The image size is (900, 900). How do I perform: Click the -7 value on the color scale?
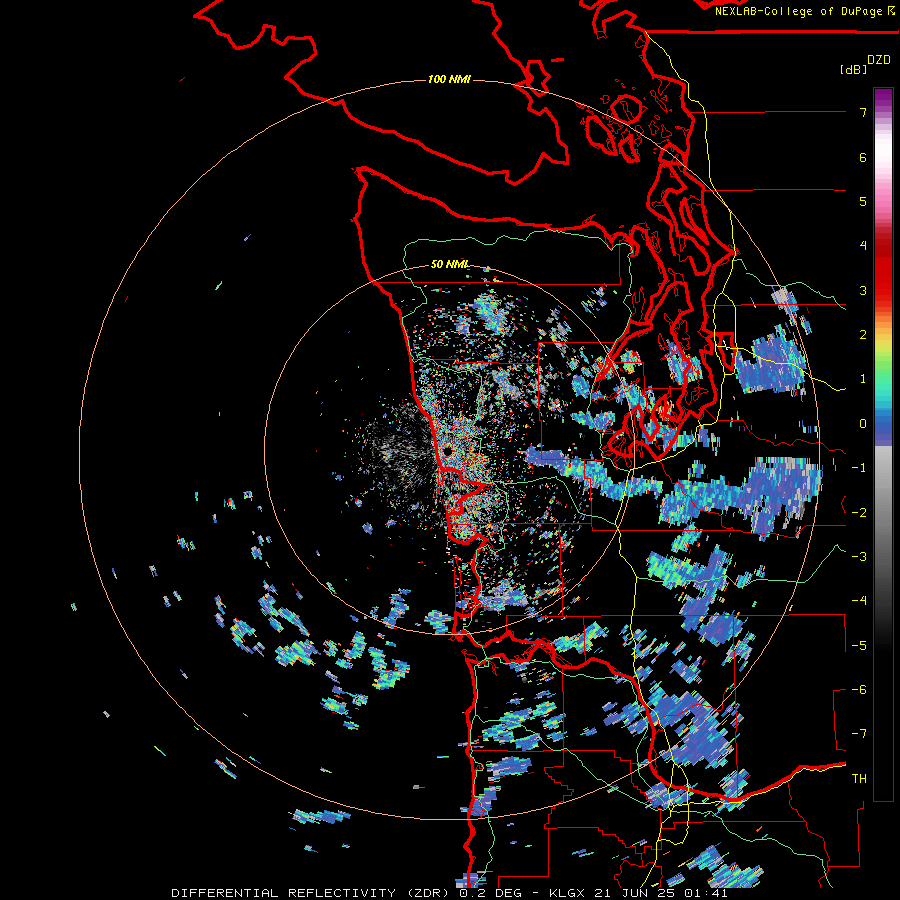pyautogui.click(x=859, y=734)
